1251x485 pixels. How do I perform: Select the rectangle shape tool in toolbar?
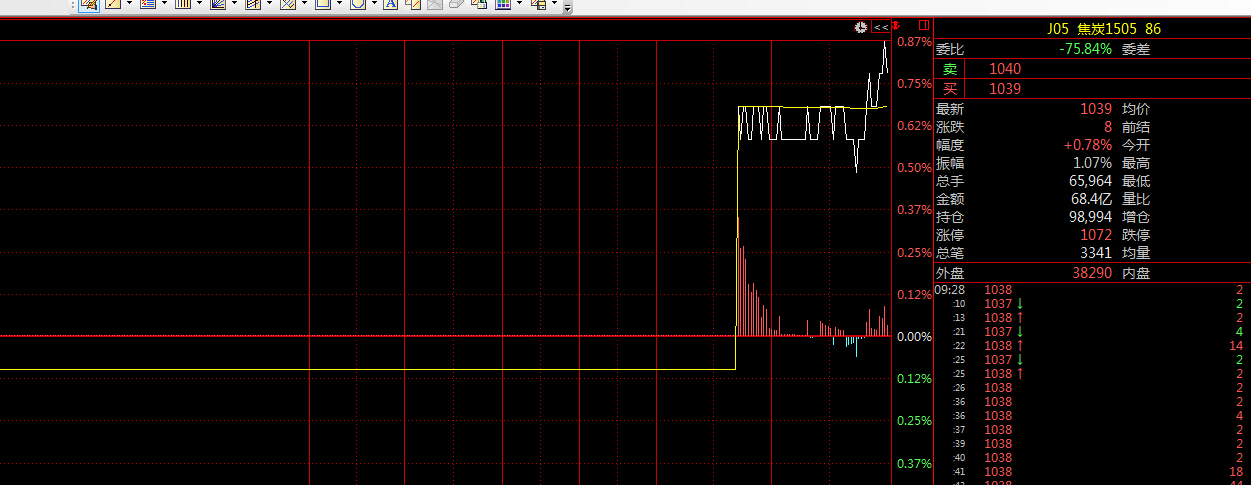[x=322, y=4]
